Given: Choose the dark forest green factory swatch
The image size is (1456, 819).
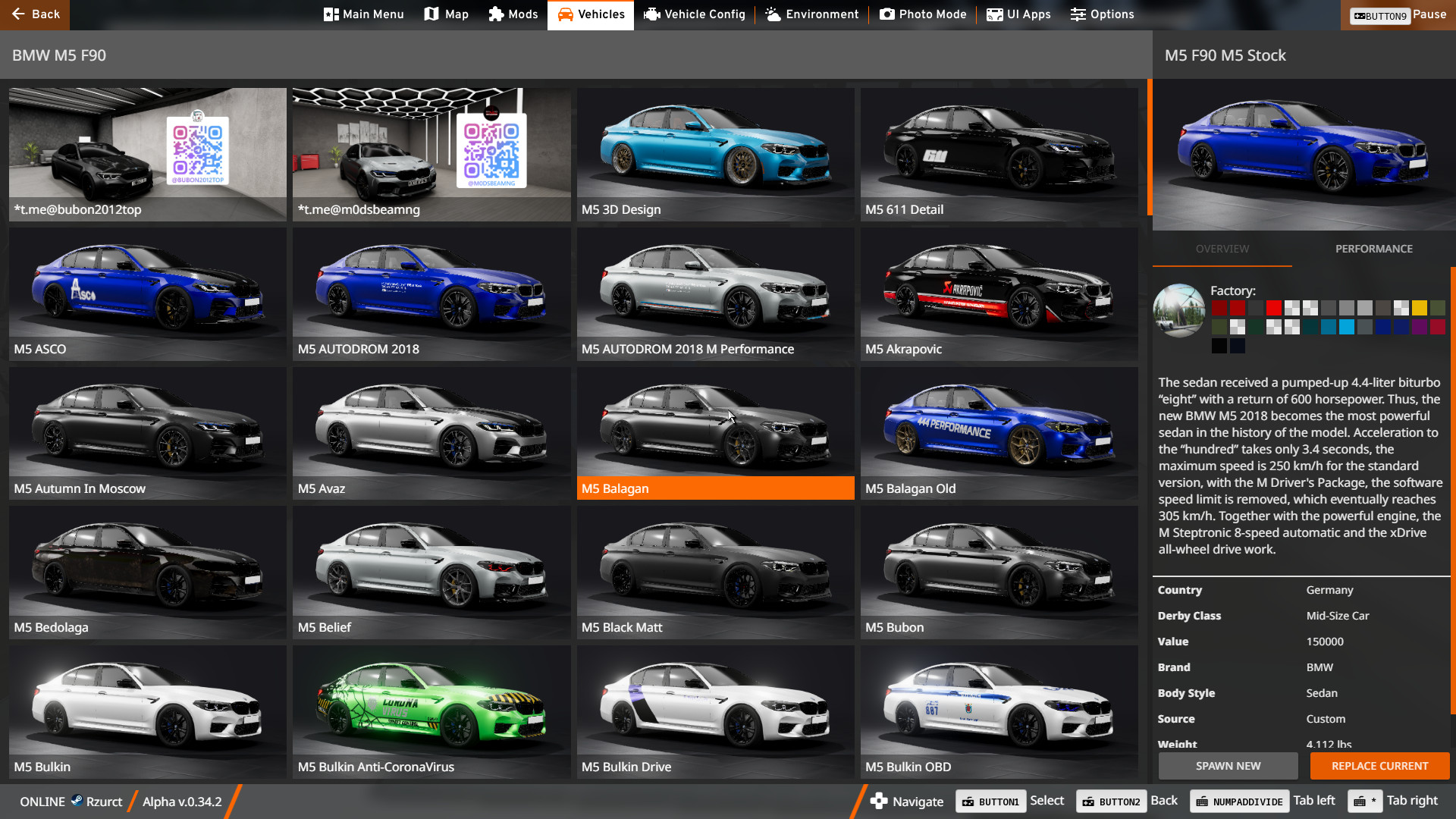Looking at the screenshot, I should pyautogui.click(x=1256, y=327).
